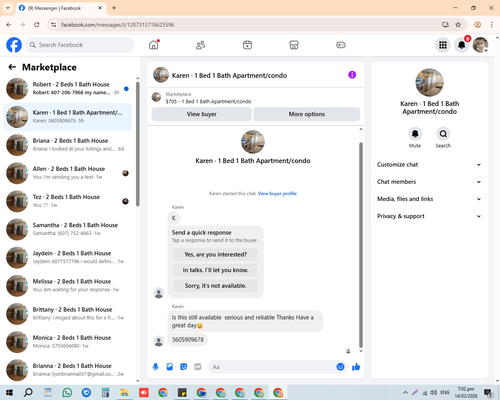The image size is (500, 400).
Task: Open Robert - 2 Beds 1 Bath House chat
Action: pyautogui.click(x=68, y=89)
